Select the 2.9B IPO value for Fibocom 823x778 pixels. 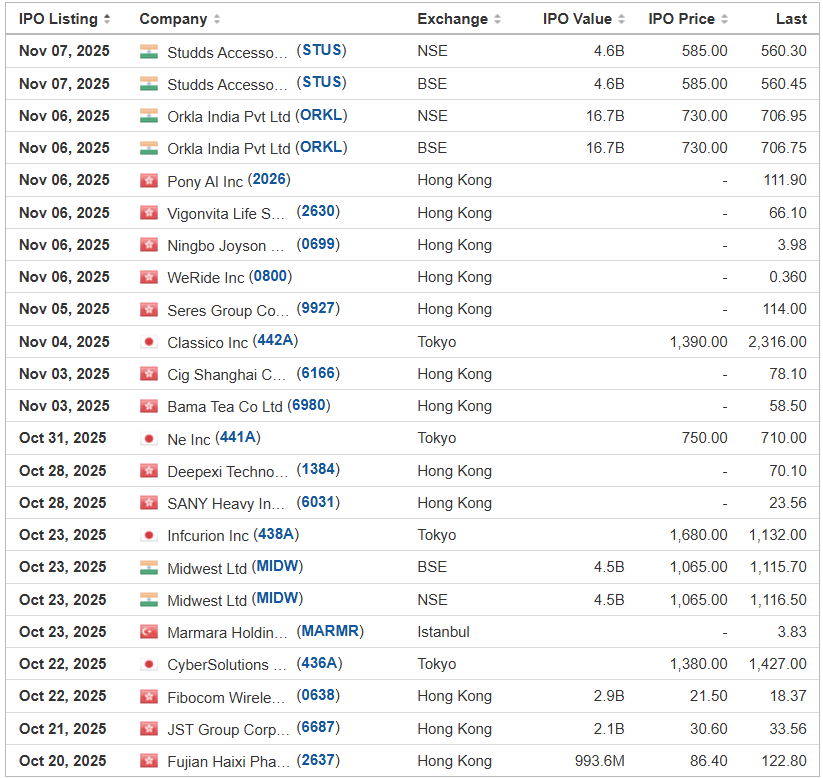[609, 697]
